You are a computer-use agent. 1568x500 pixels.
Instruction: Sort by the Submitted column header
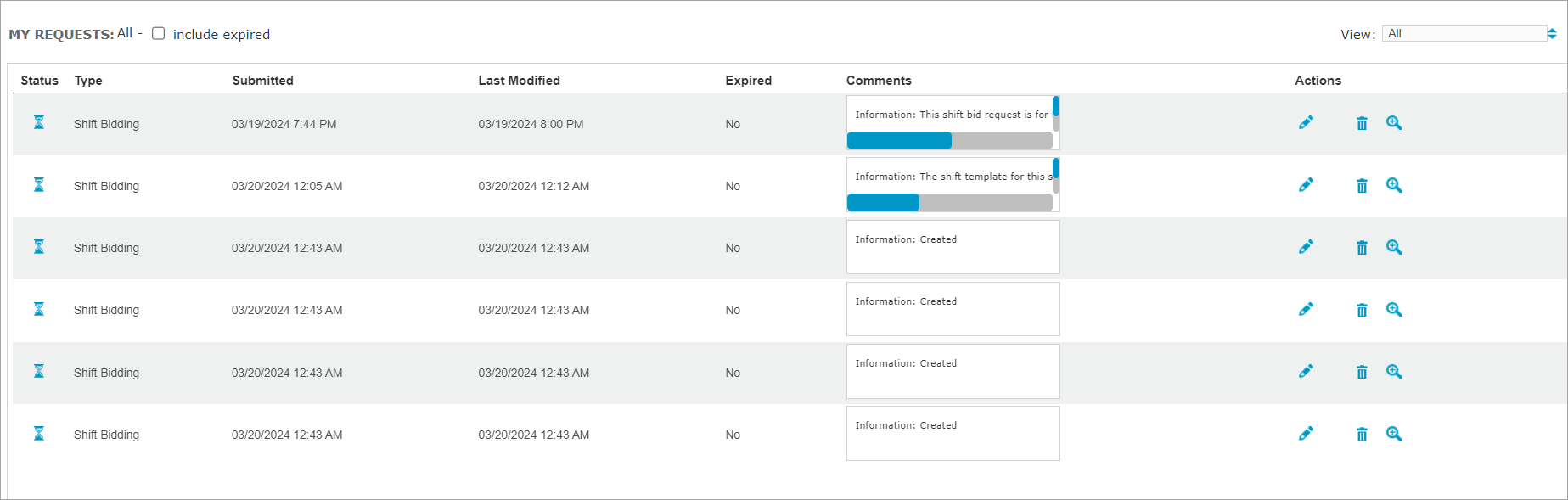click(262, 81)
